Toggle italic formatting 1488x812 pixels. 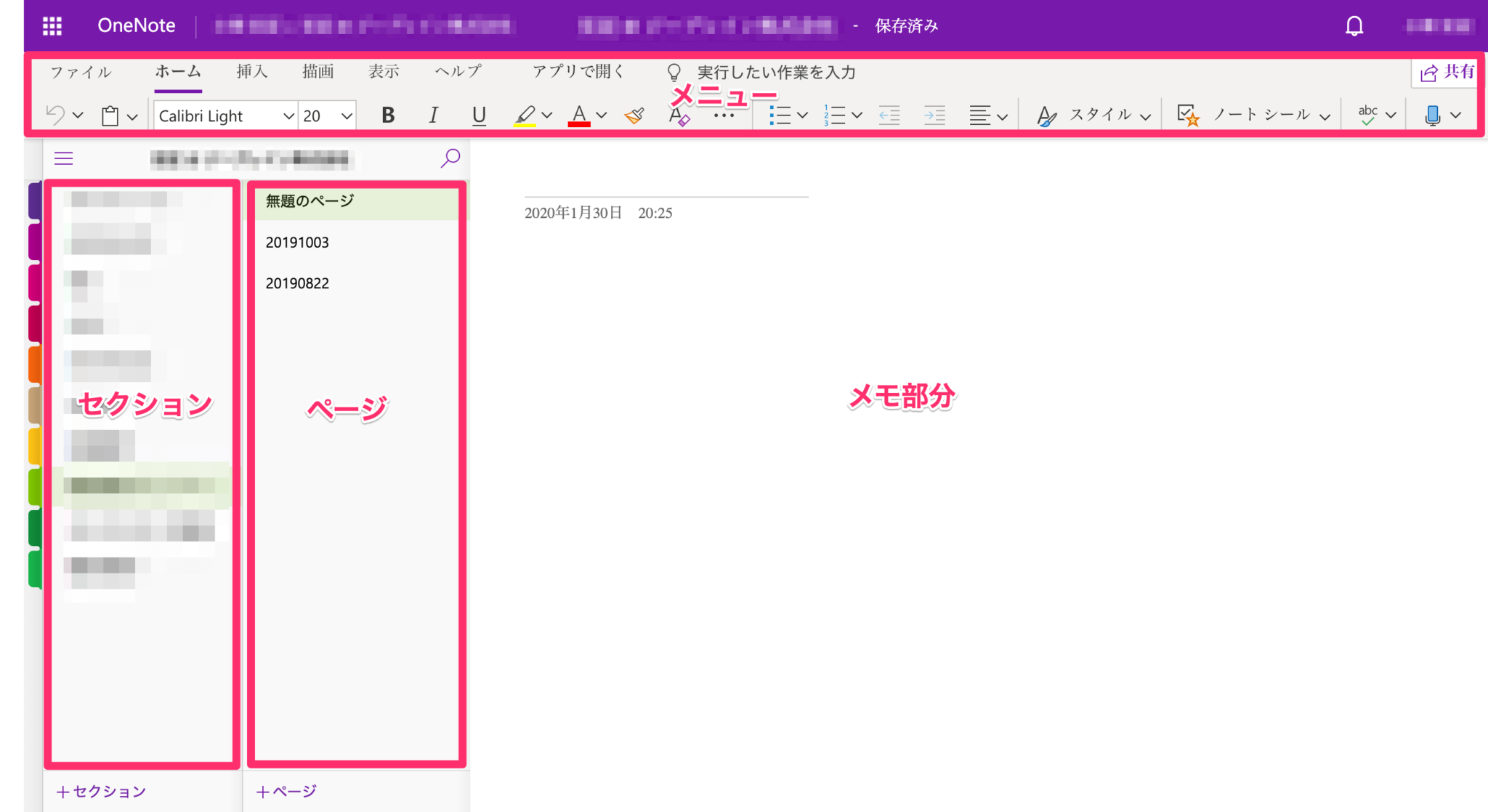pos(432,115)
